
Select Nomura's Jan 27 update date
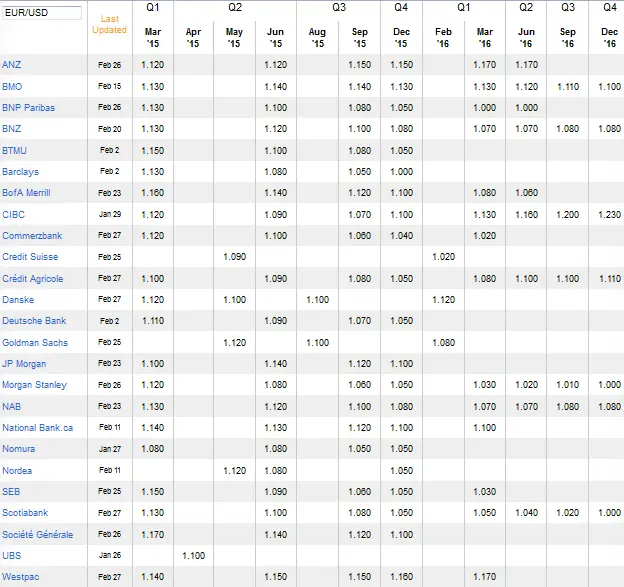coord(110,449)
